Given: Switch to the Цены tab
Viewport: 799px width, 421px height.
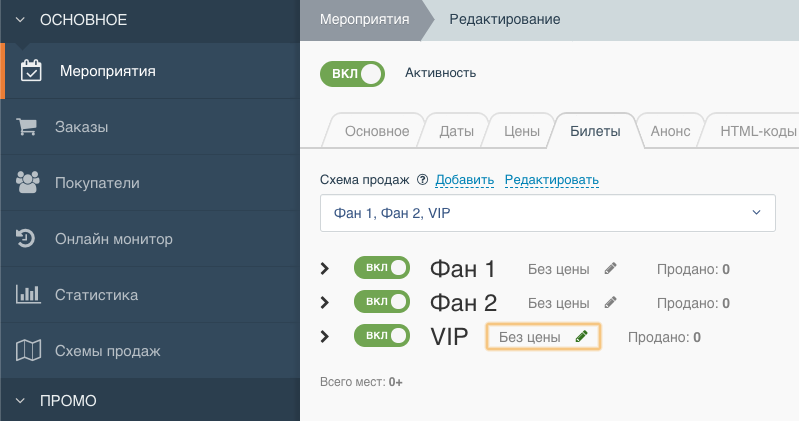Looking at the screenshot, I should [522, 131].
